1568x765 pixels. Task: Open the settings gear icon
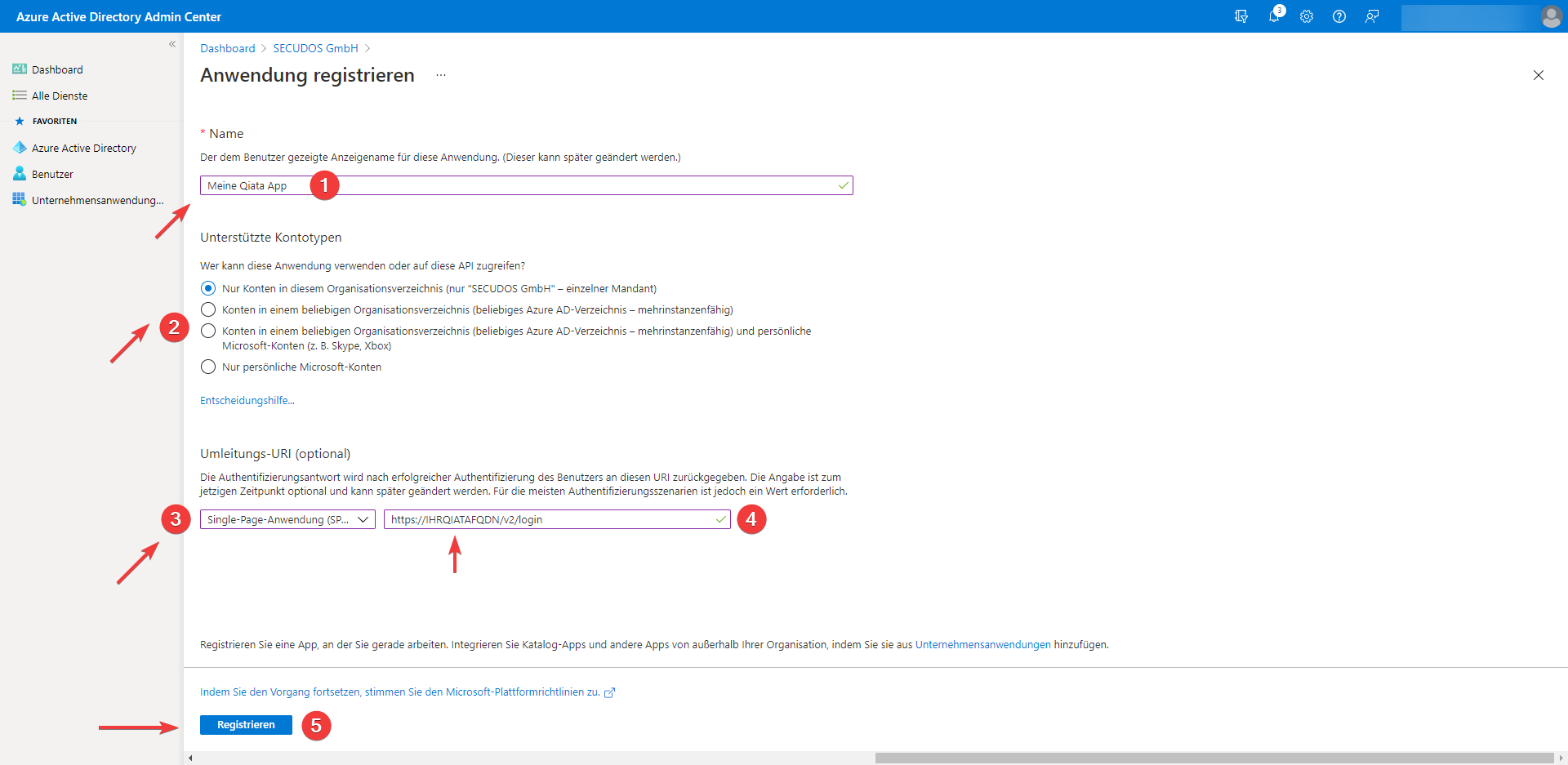[1307, 16]
